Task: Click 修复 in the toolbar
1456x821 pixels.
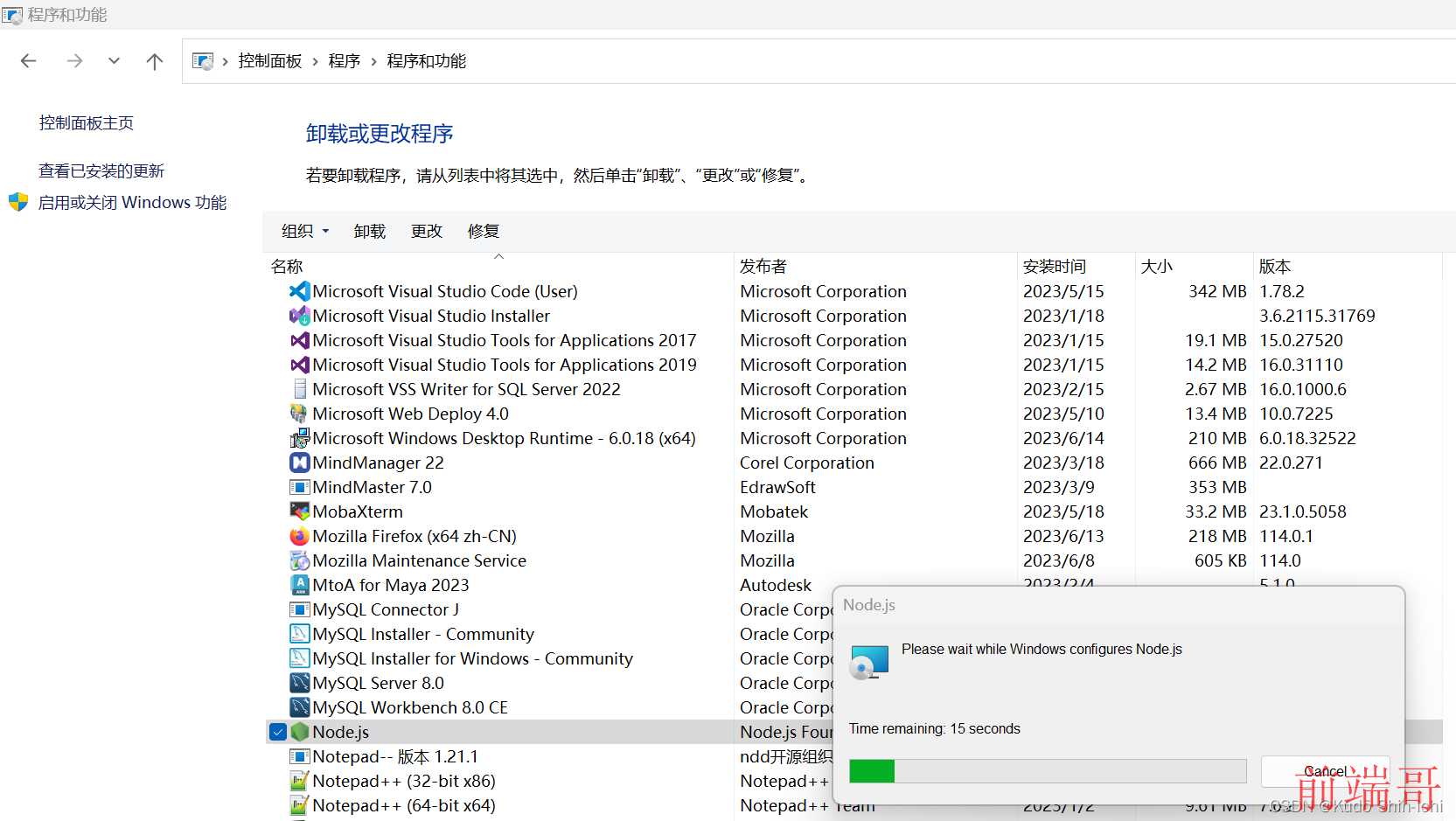Action: [484, 231]
